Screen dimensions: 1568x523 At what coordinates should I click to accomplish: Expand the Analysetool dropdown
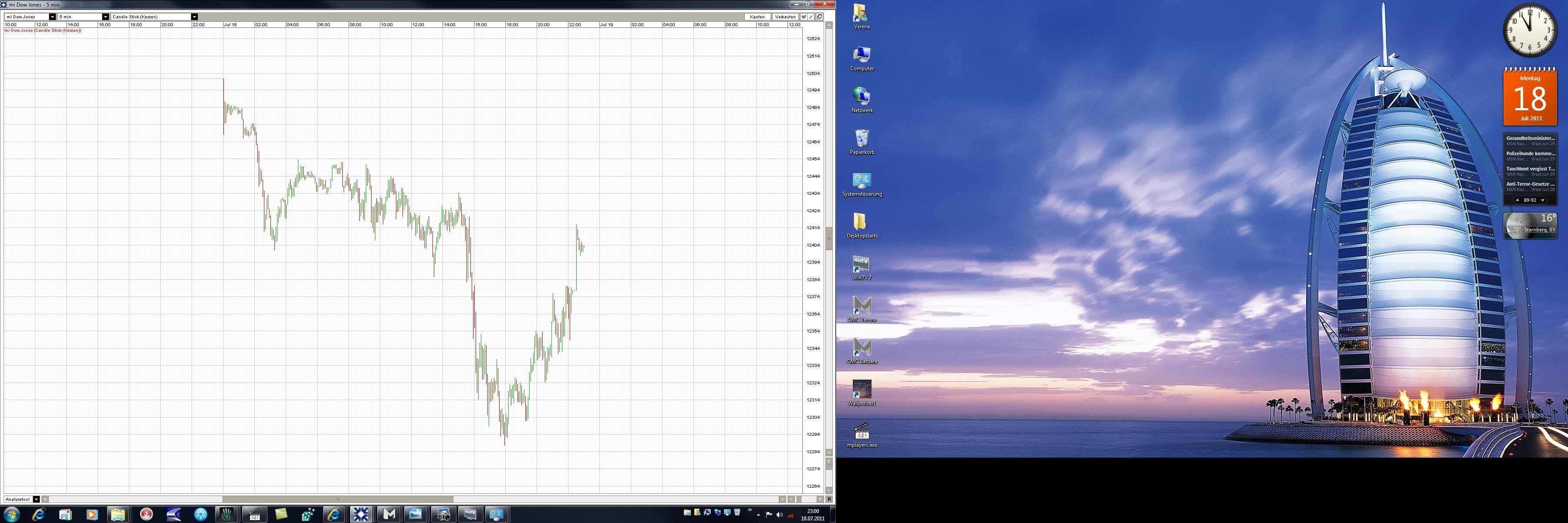(x=36, y=499)
